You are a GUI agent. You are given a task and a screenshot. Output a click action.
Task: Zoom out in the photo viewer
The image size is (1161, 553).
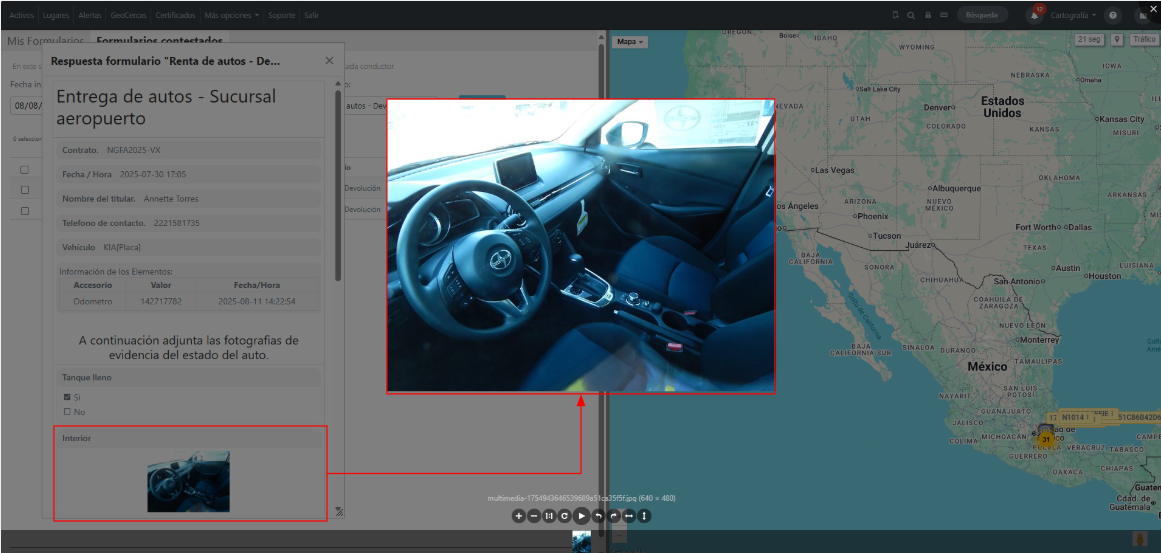(534, 516)
